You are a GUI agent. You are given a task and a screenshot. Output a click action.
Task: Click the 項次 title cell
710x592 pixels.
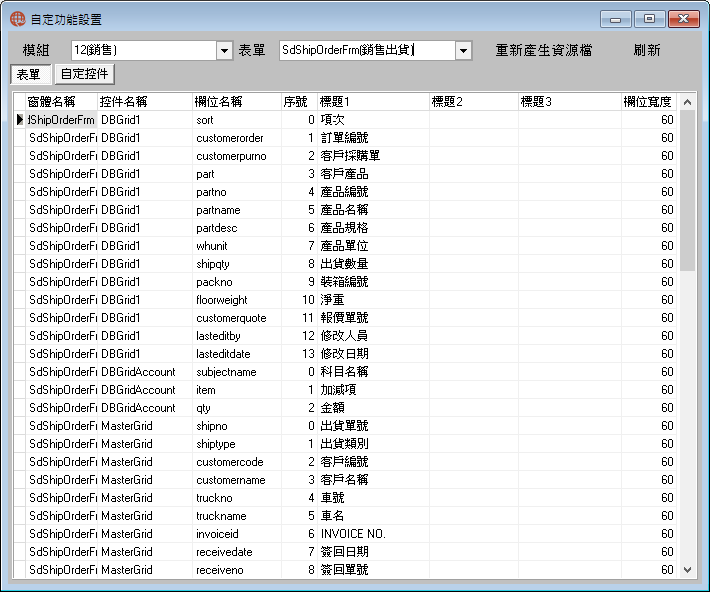pyautogui.click(x=373, y=120)
